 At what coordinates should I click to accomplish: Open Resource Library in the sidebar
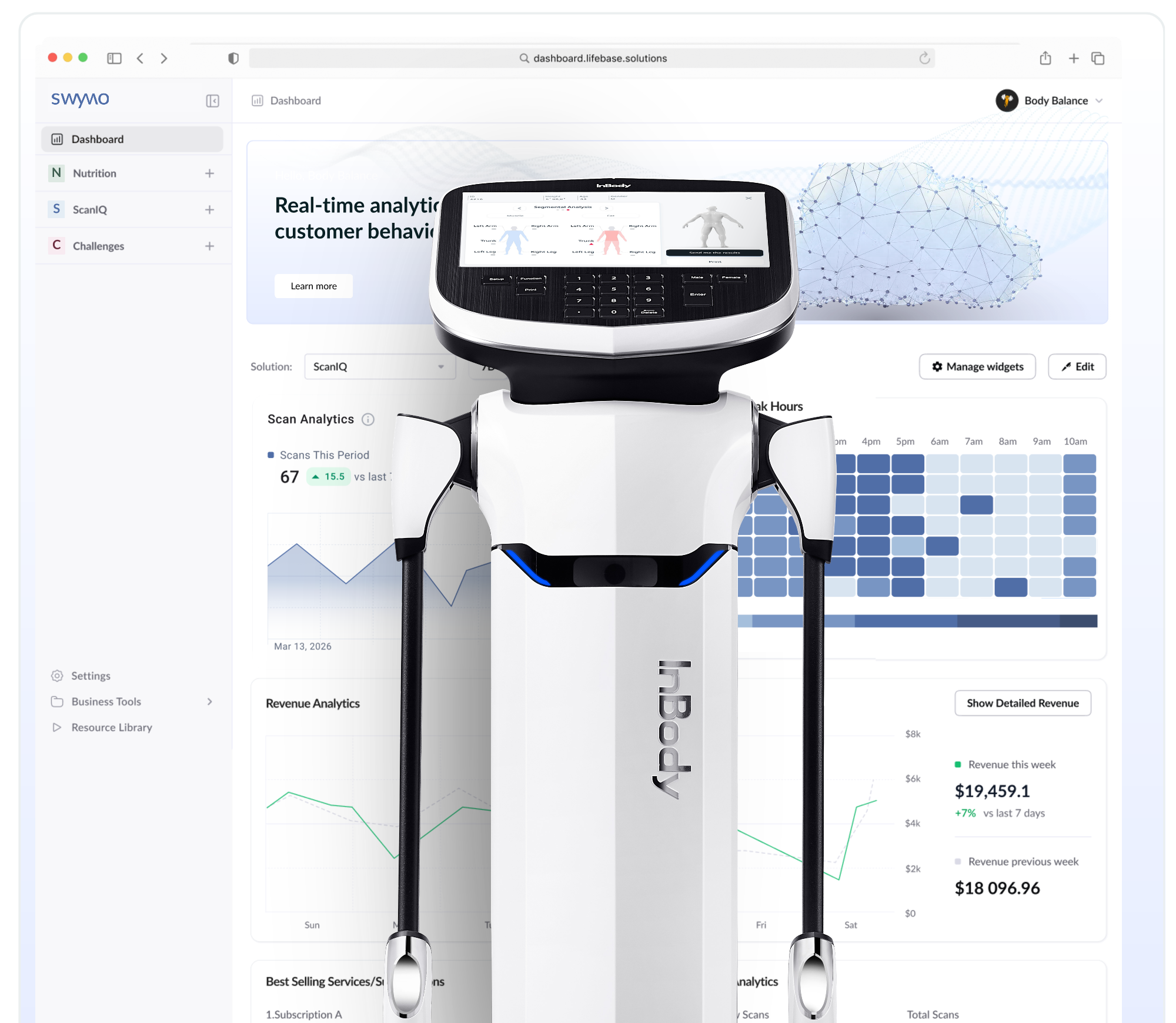point(112,728)
